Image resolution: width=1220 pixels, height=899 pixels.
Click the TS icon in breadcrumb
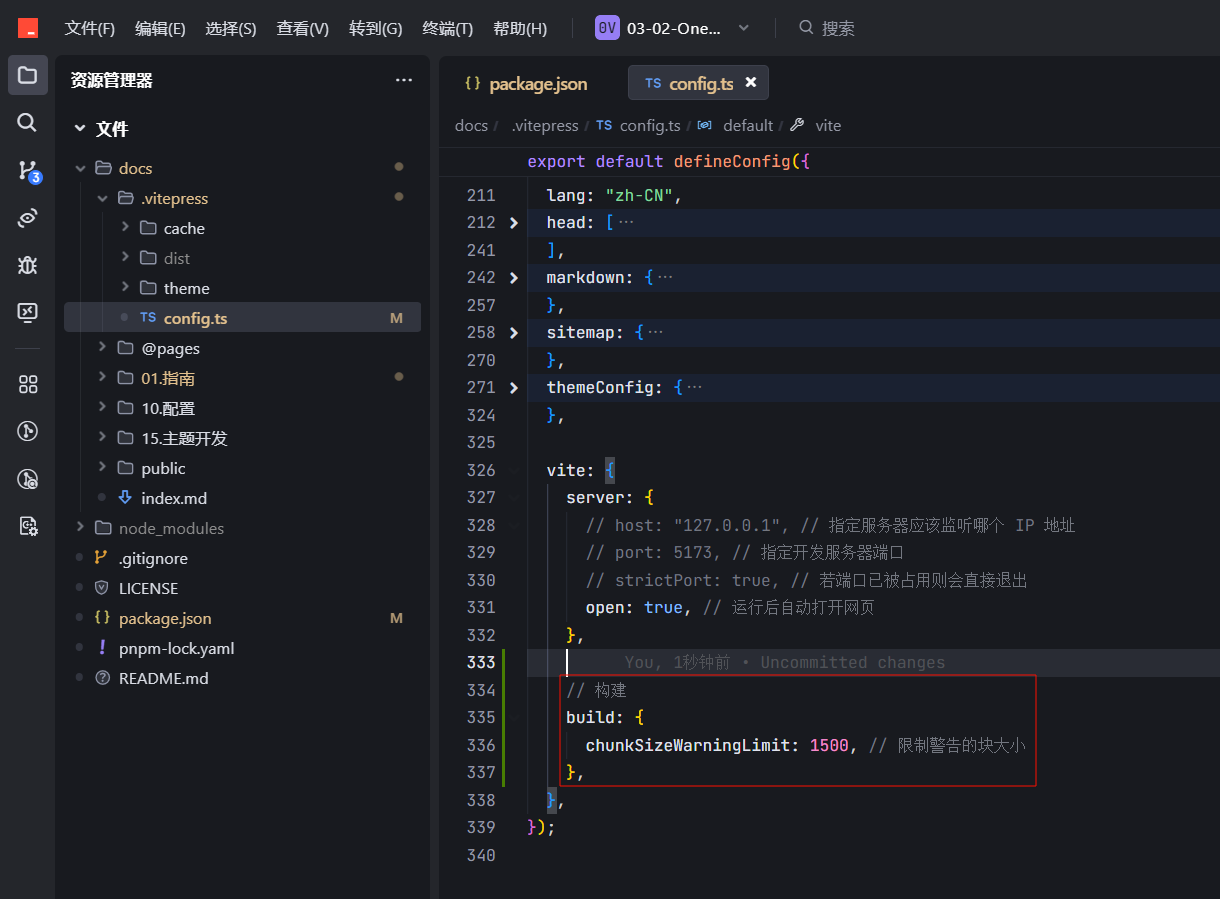604,125
